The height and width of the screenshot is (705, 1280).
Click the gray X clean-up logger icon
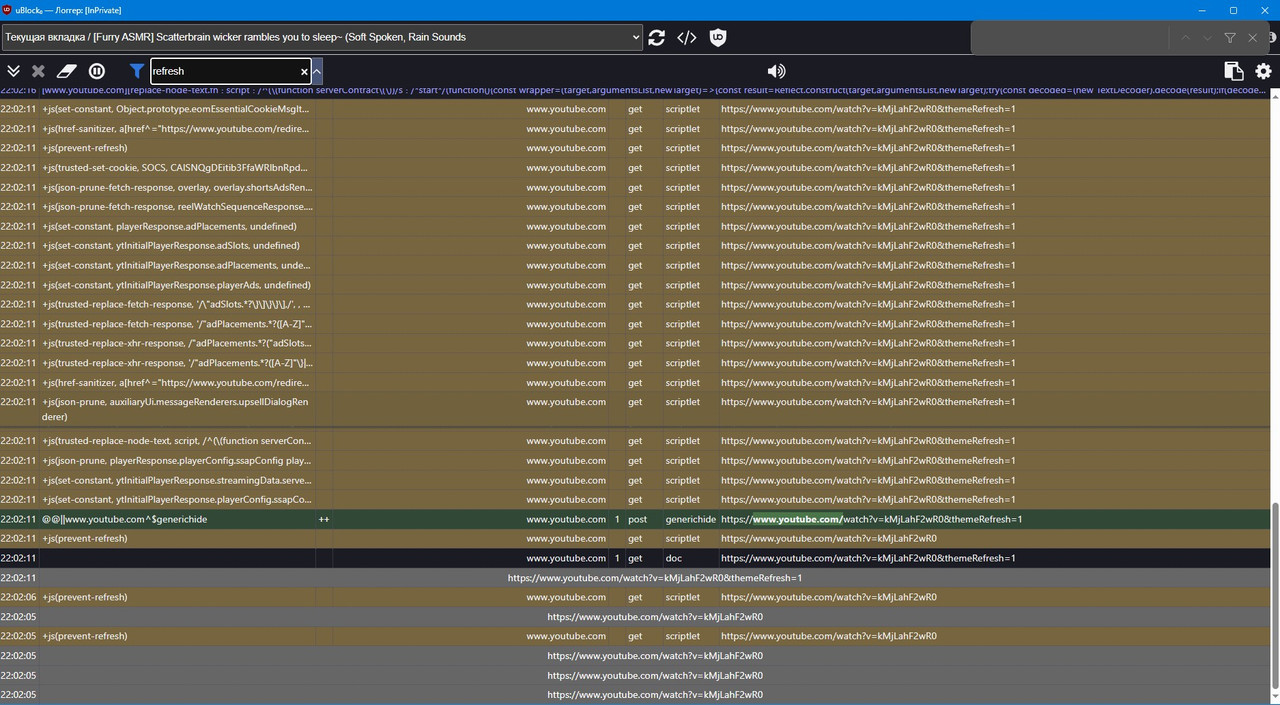pos(38,71)
